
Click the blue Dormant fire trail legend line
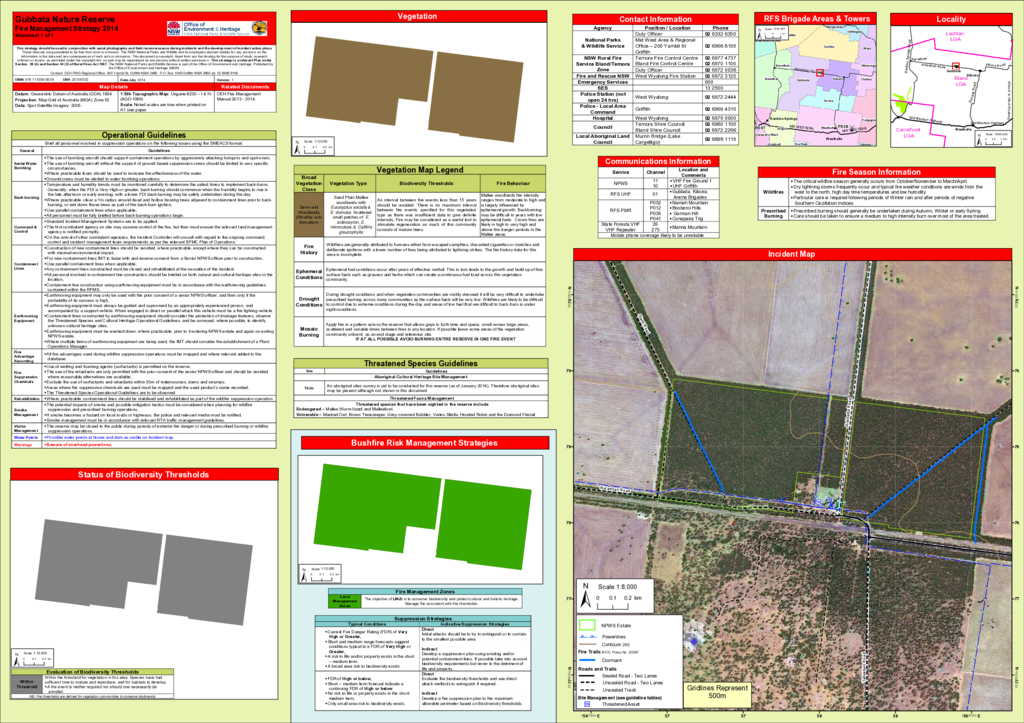point(588,660)
